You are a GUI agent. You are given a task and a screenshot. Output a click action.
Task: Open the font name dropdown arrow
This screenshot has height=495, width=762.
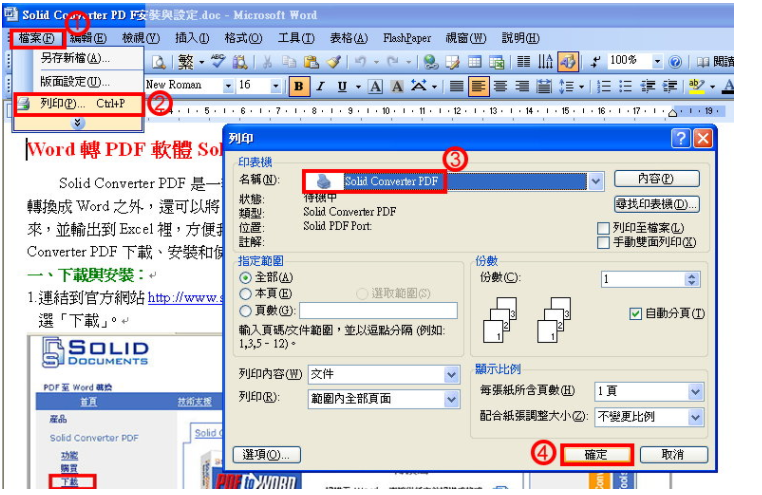click(228, 86)
